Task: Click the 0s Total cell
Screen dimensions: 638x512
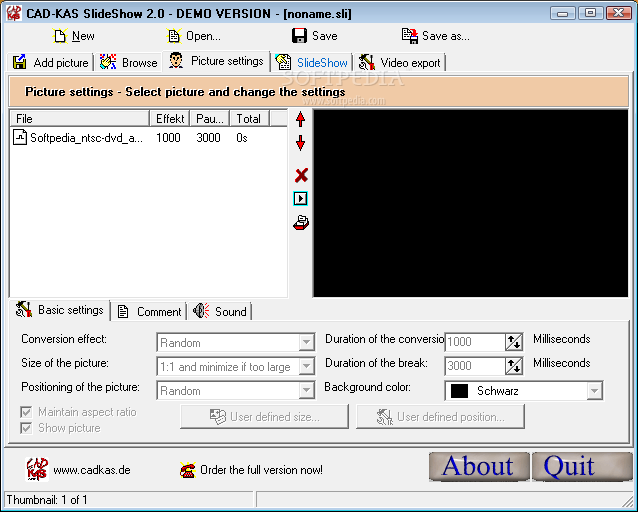Action: (x=242, y=138)
